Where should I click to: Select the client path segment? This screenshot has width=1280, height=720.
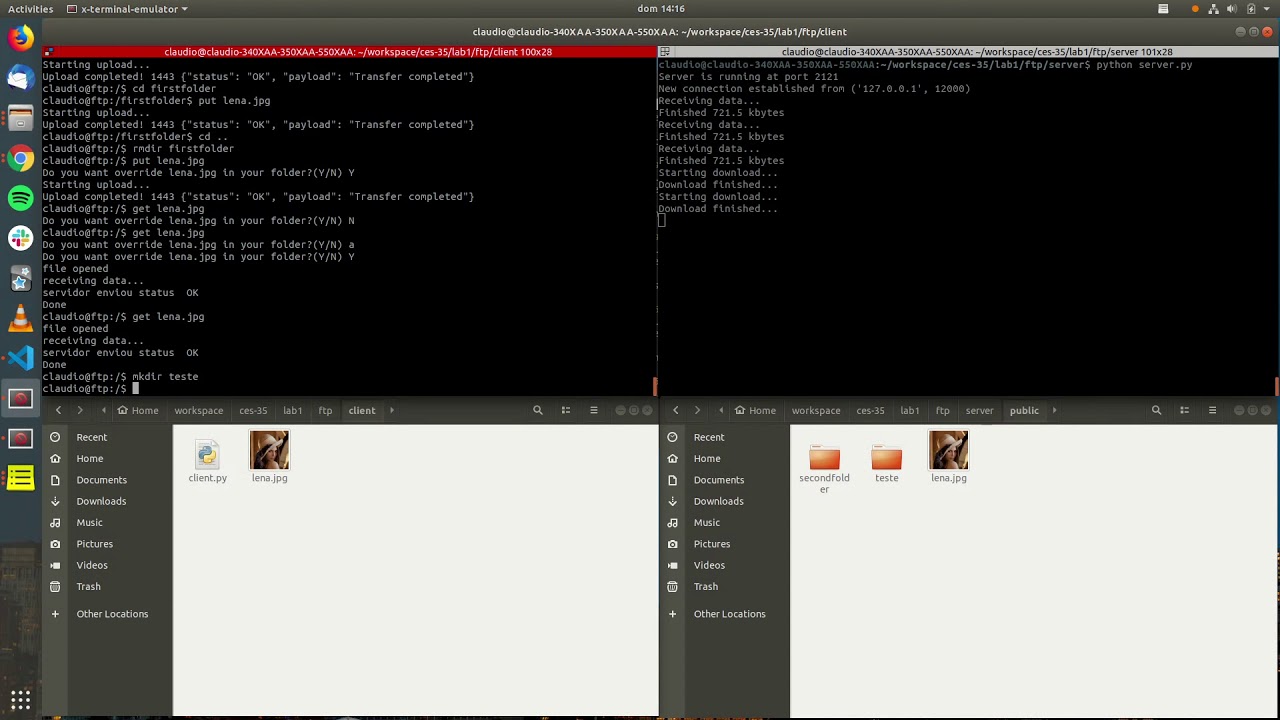click(x=362, y=410)
